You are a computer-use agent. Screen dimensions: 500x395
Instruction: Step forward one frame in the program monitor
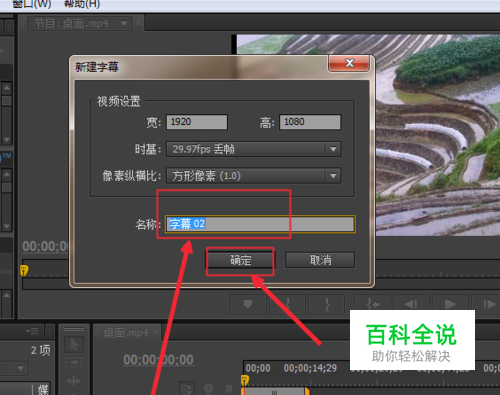[488, 304]
